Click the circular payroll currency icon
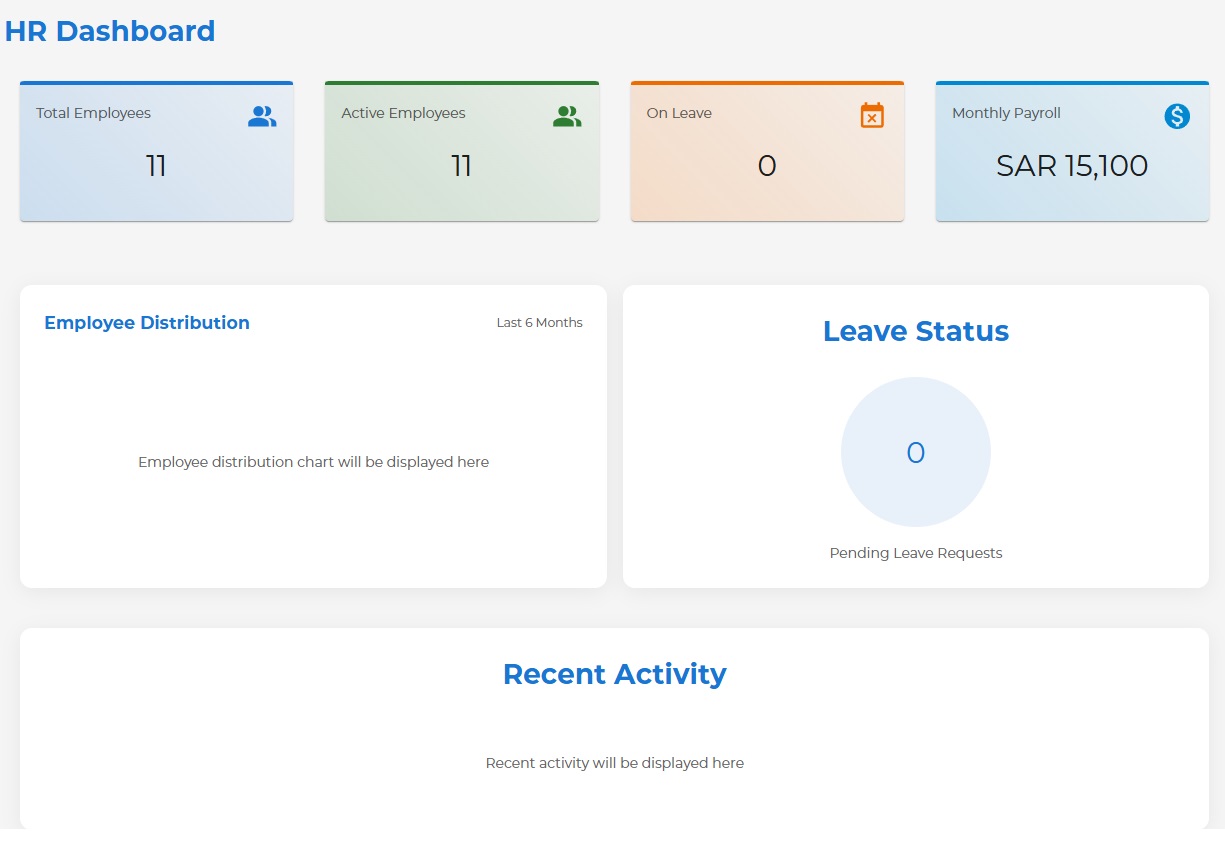The width and height of the screenshot is (1225, 849). click(1177, 116)
